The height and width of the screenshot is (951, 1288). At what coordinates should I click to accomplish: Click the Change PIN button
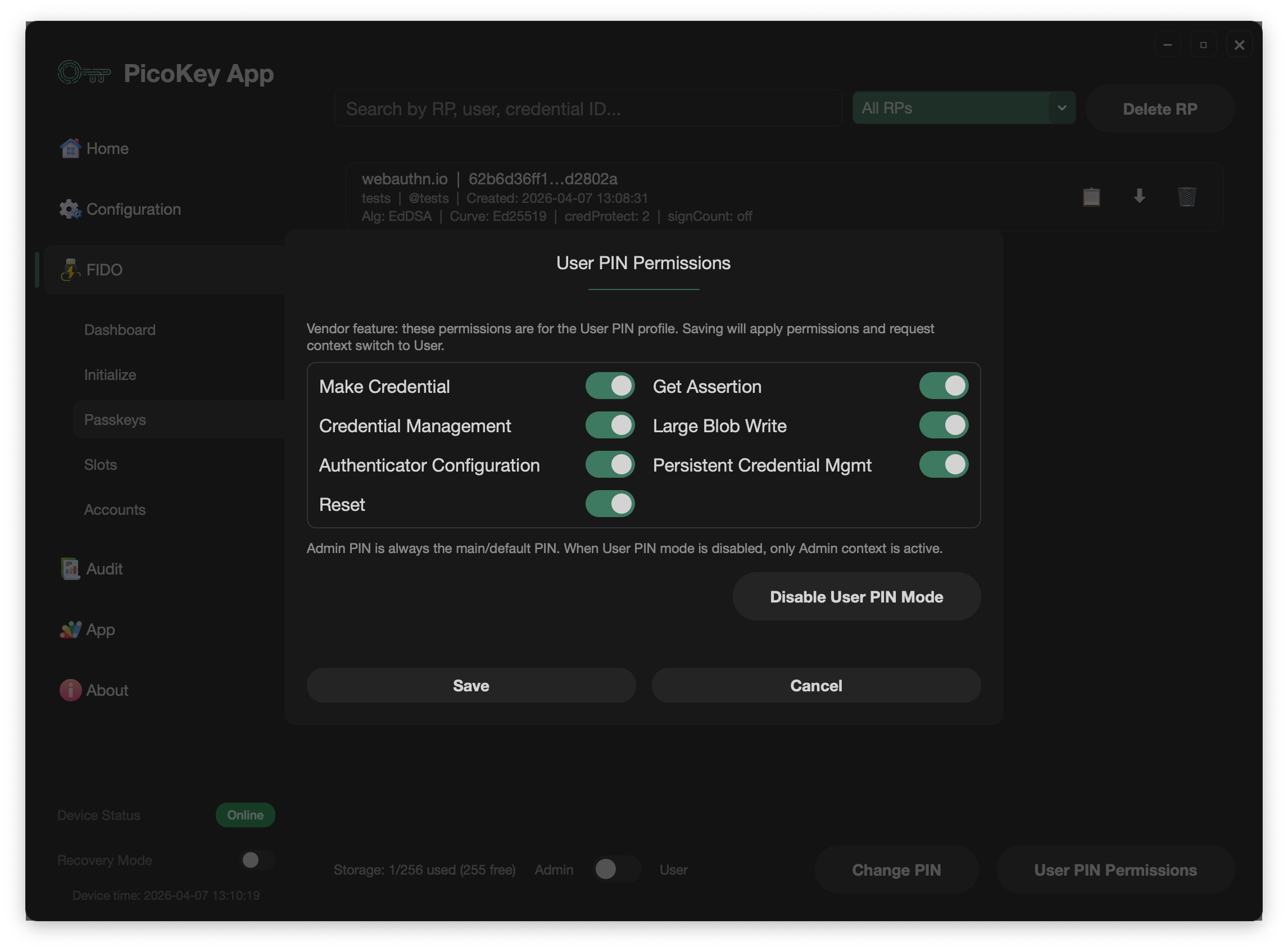click(896, 870)
